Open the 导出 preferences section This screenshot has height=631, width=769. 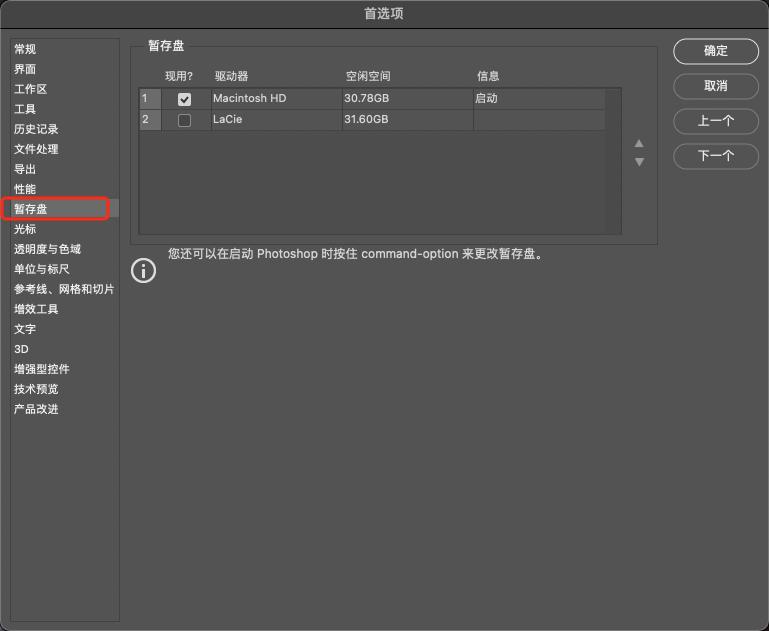(x=25, y=169)
